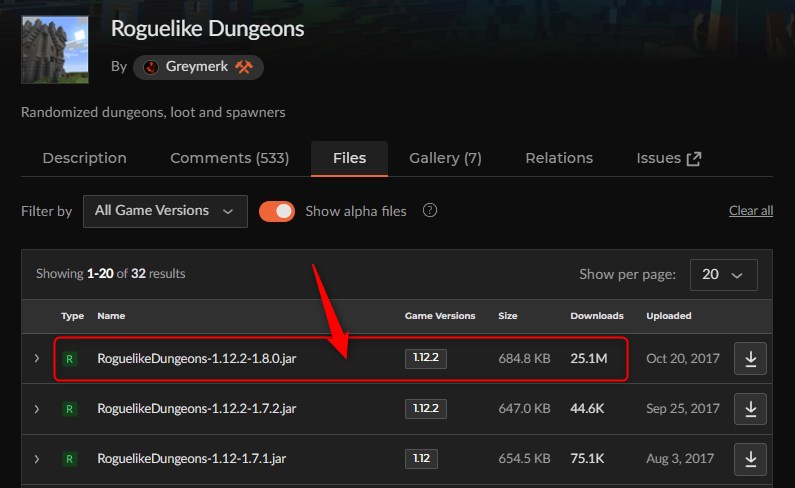
Task: Click the 1.12 version tag on 1.7.1 row
Action: [421, 459]
